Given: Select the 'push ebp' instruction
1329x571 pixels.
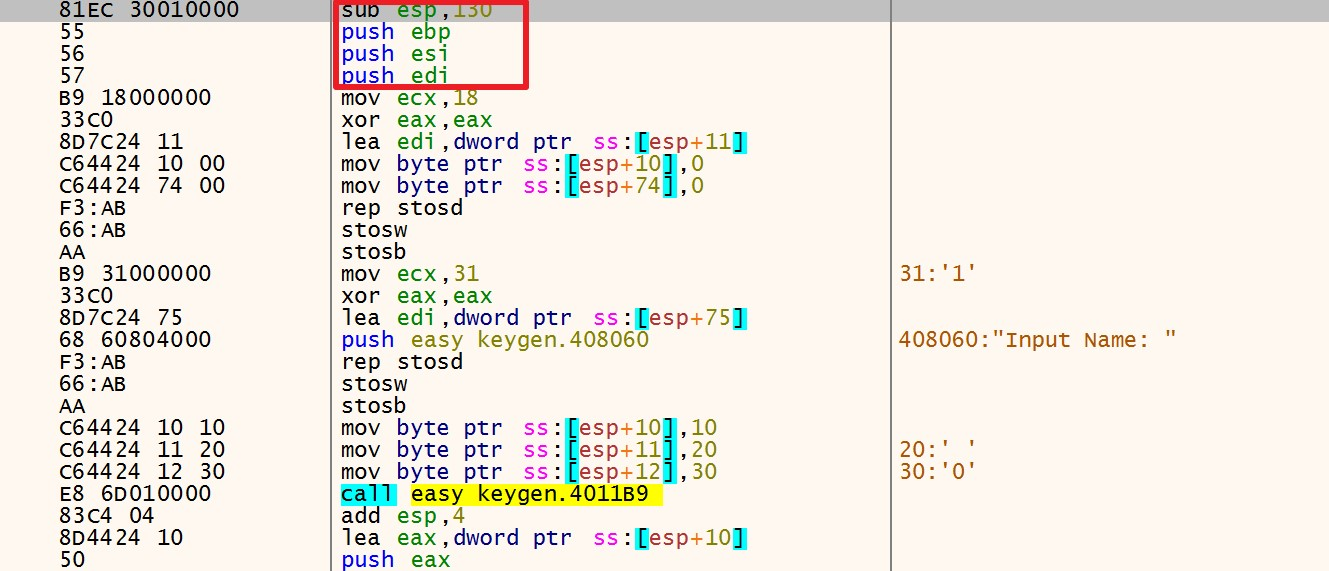Looking at the screenshot, I should pyautogui.click(x=395, y=32).
